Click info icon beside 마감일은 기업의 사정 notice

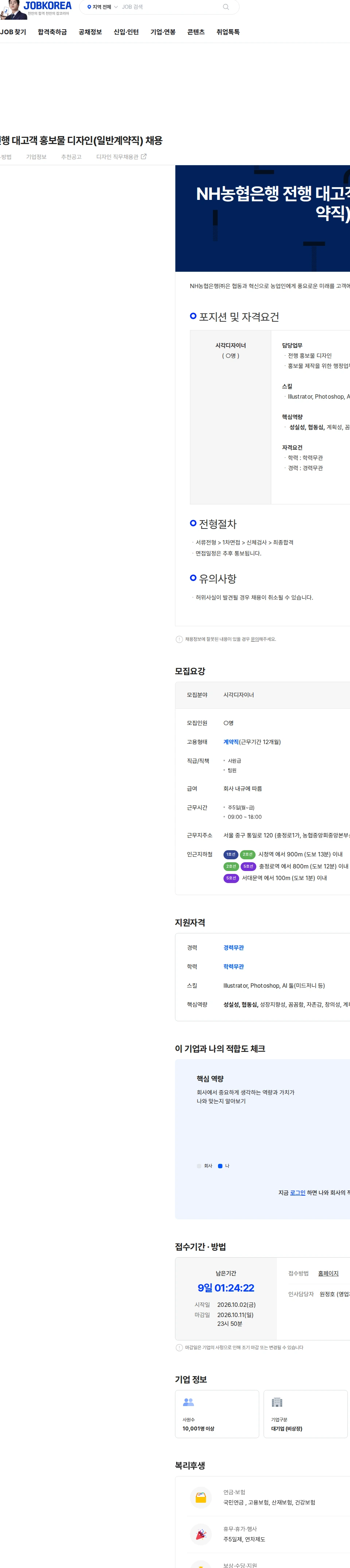[179, 1348]
